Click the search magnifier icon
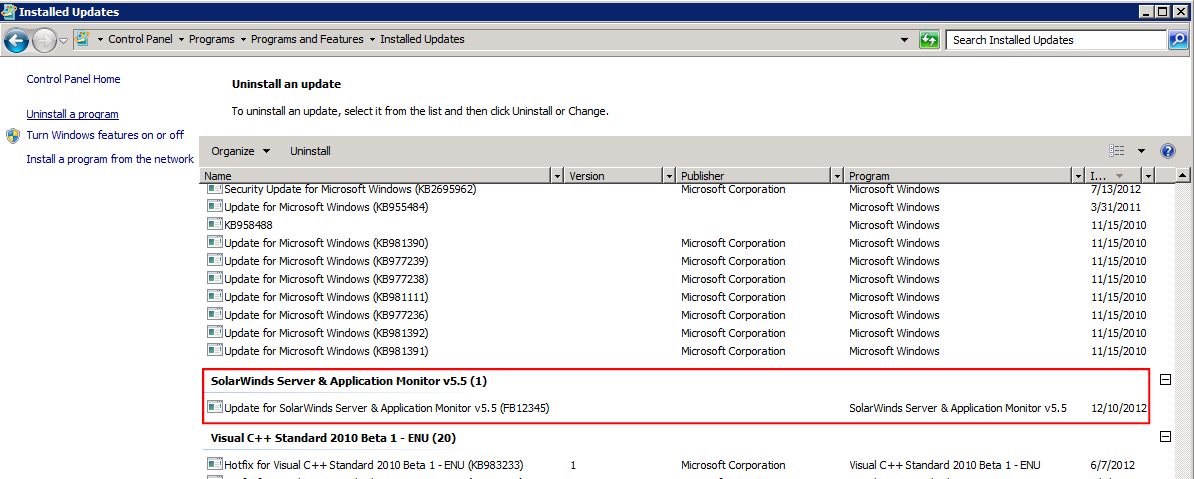Image resolution: width=1194 pixels, height=479 pixels. (1177, 40)
